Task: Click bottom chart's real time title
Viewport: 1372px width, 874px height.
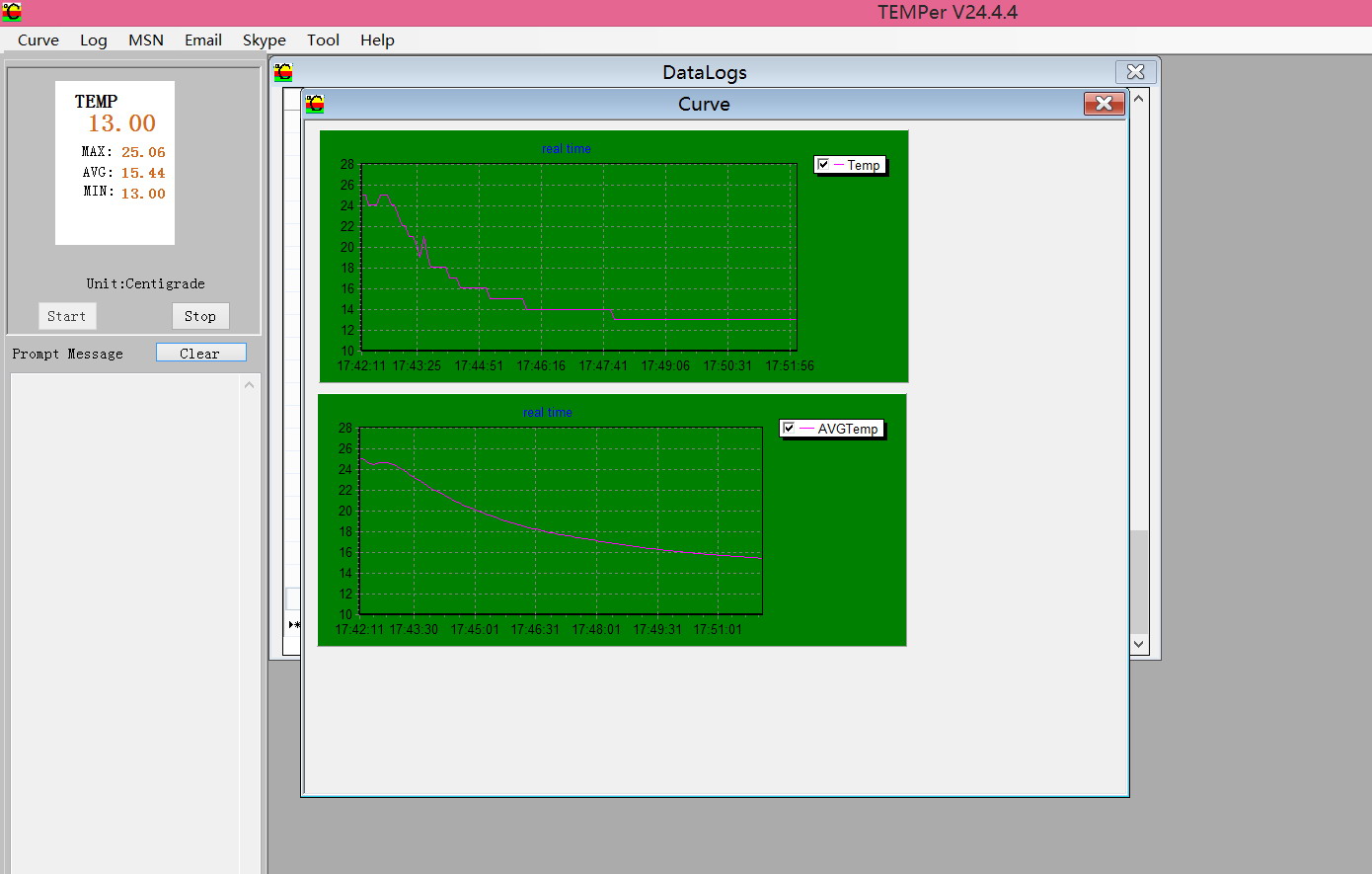Action: [x=548, y=413]
